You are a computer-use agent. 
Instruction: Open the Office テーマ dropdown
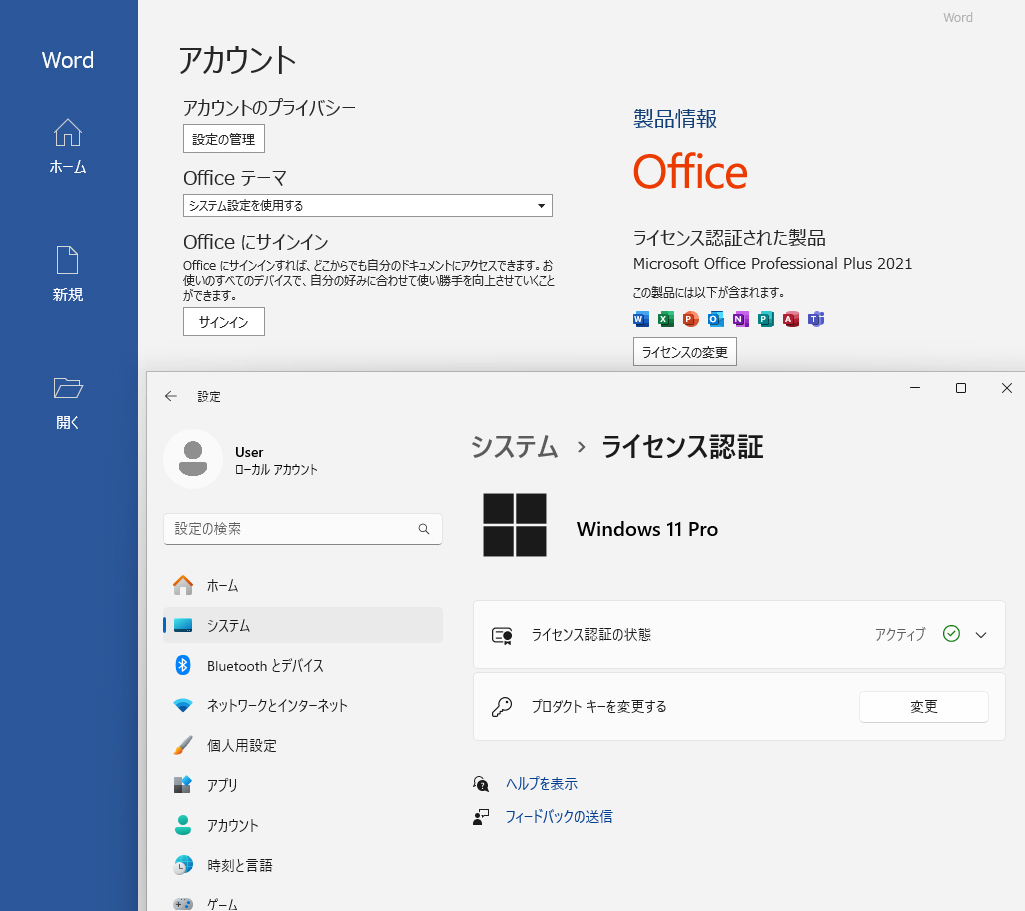tap(367, 206)
